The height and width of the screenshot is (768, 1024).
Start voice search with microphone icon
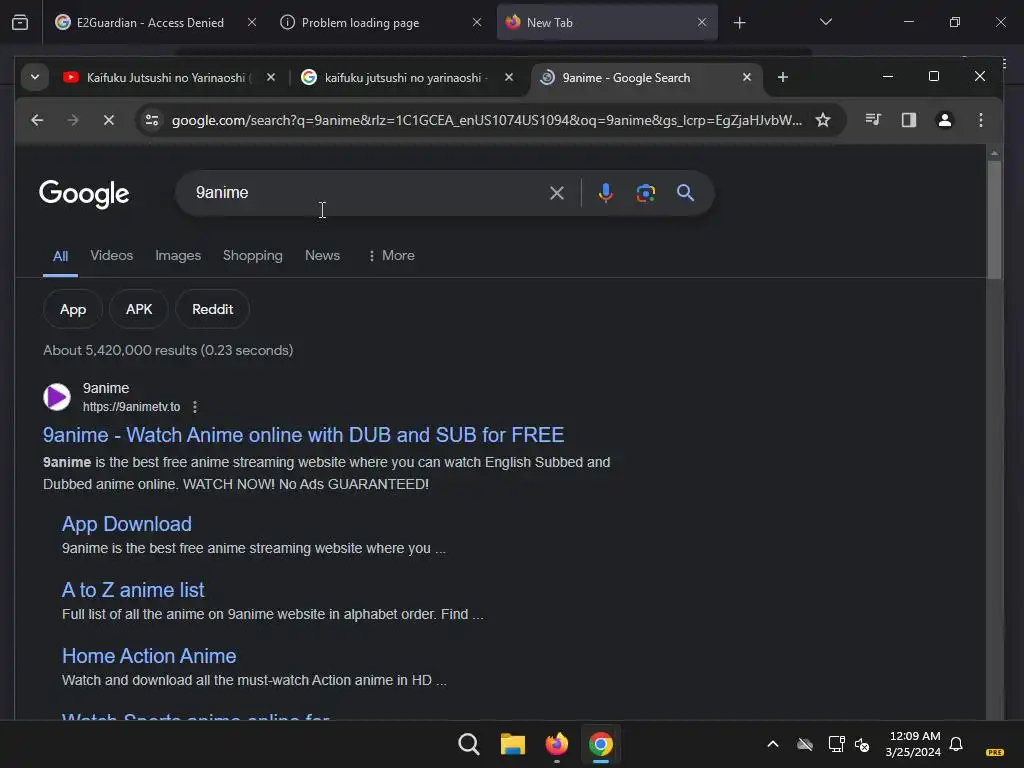(605, 193)
